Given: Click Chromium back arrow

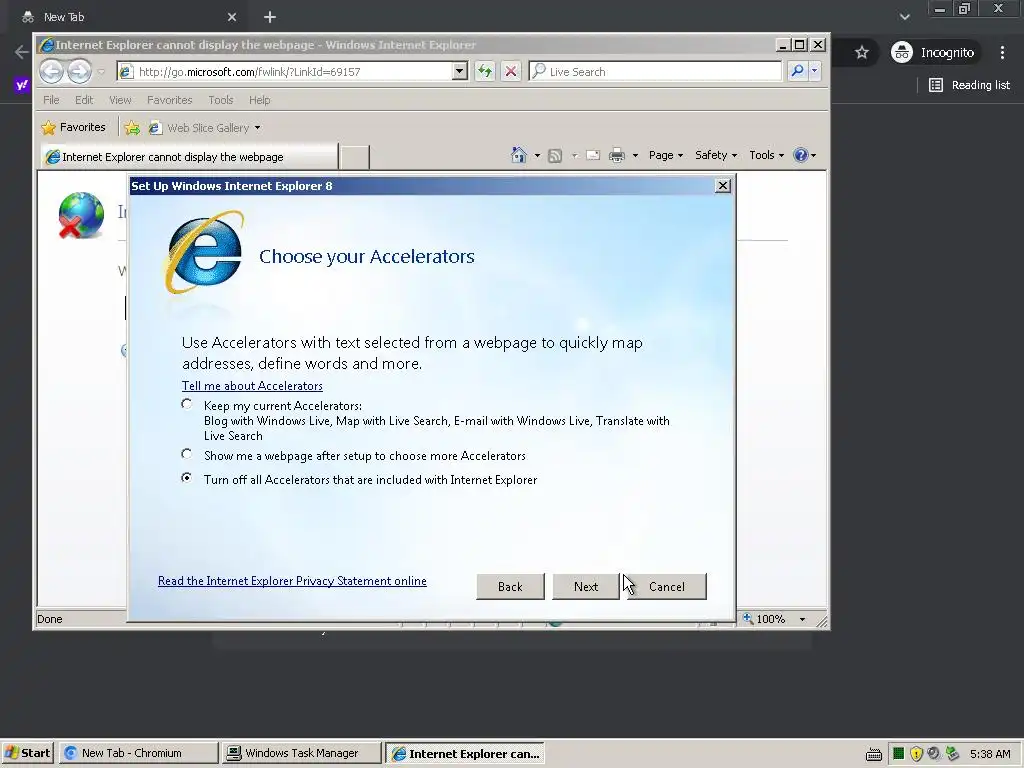Looking at the screenshot, I should (x=22, y=52).
